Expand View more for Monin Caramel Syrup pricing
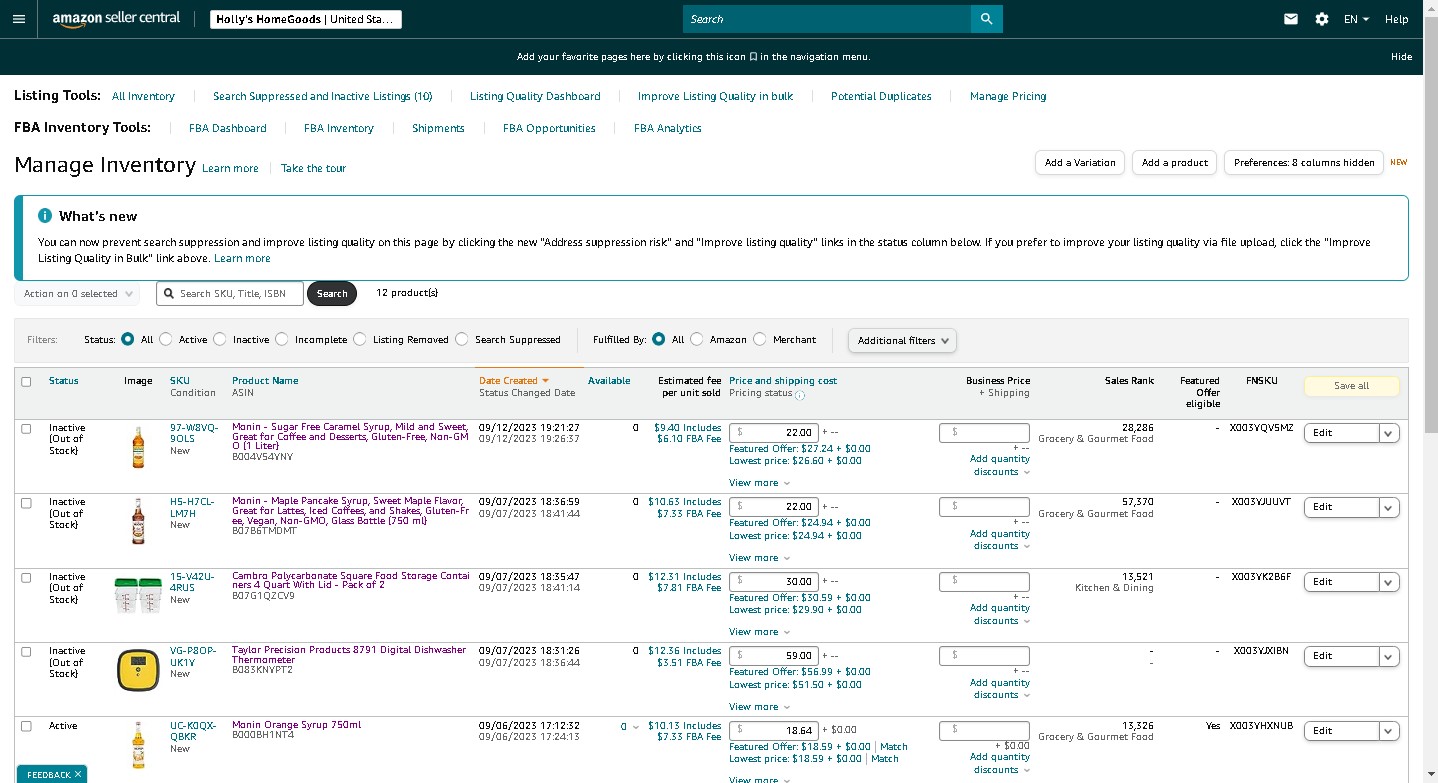This screenshot has width=1438, height=783. pos(760,483)
